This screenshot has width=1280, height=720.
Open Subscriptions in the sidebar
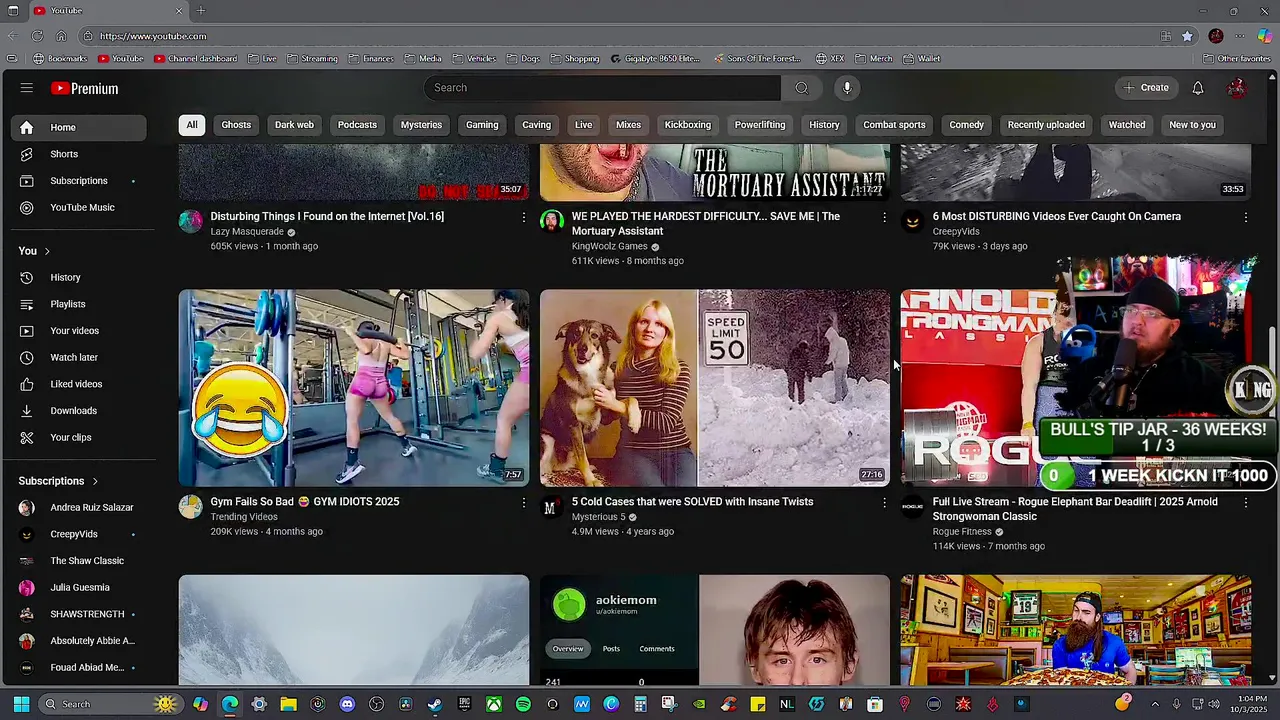tap(79, 181)
